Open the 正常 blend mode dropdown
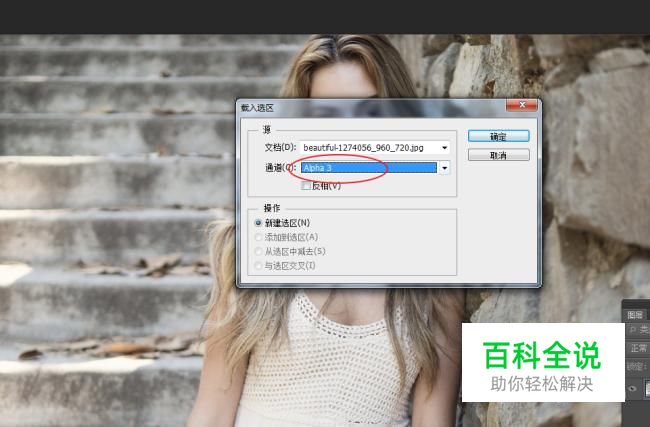Image resolution: width=650 pixels, height=427 pixels. 638,348
